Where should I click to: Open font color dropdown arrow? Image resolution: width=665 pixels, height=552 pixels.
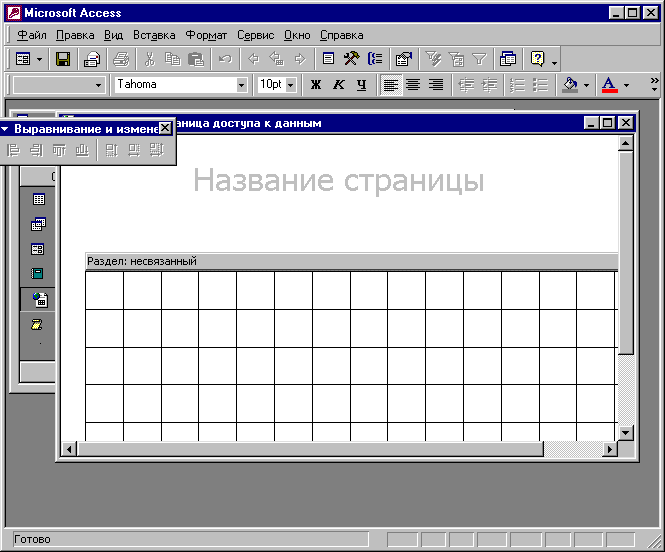626,85
